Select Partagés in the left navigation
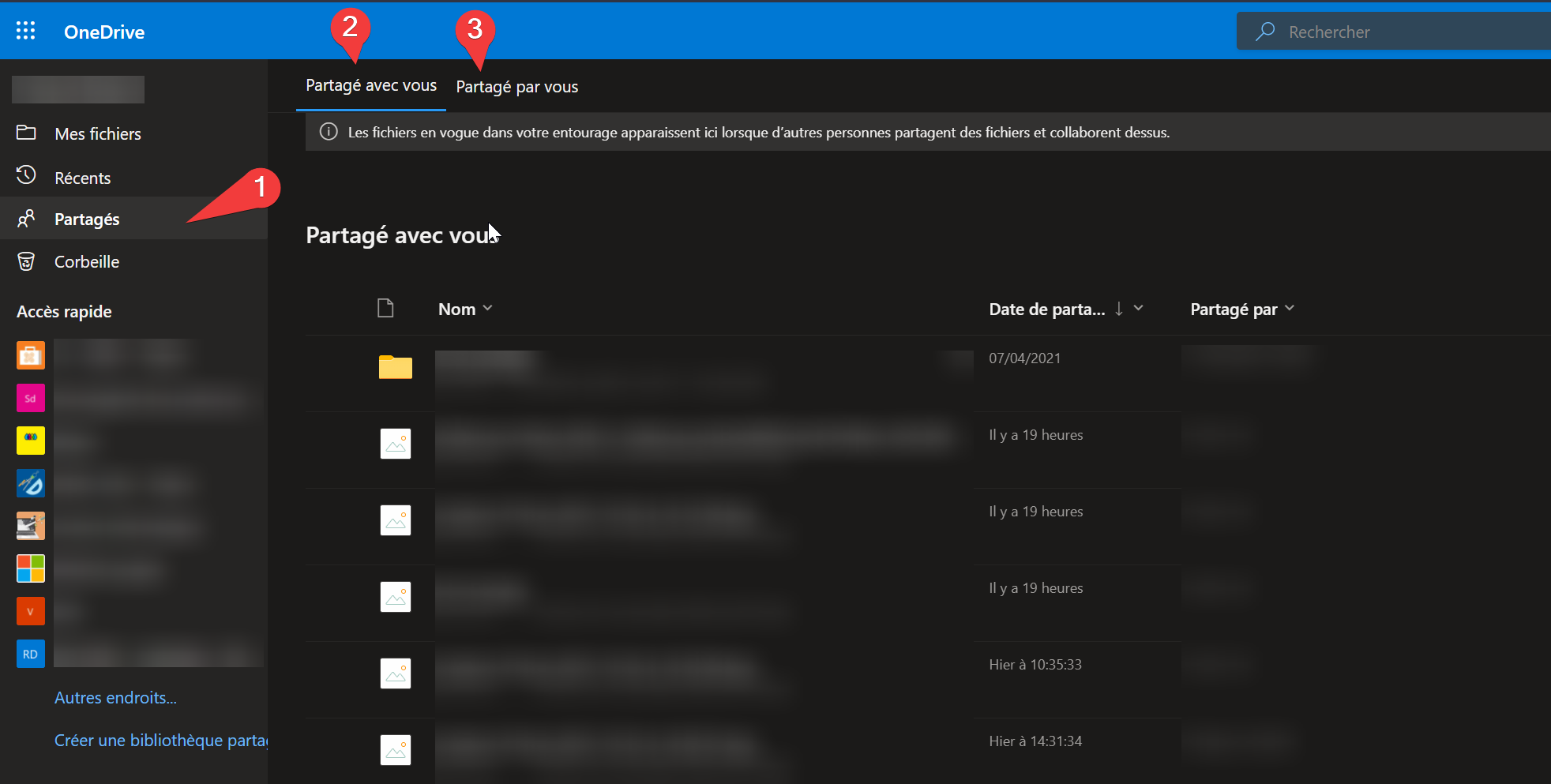 point(87,219)
